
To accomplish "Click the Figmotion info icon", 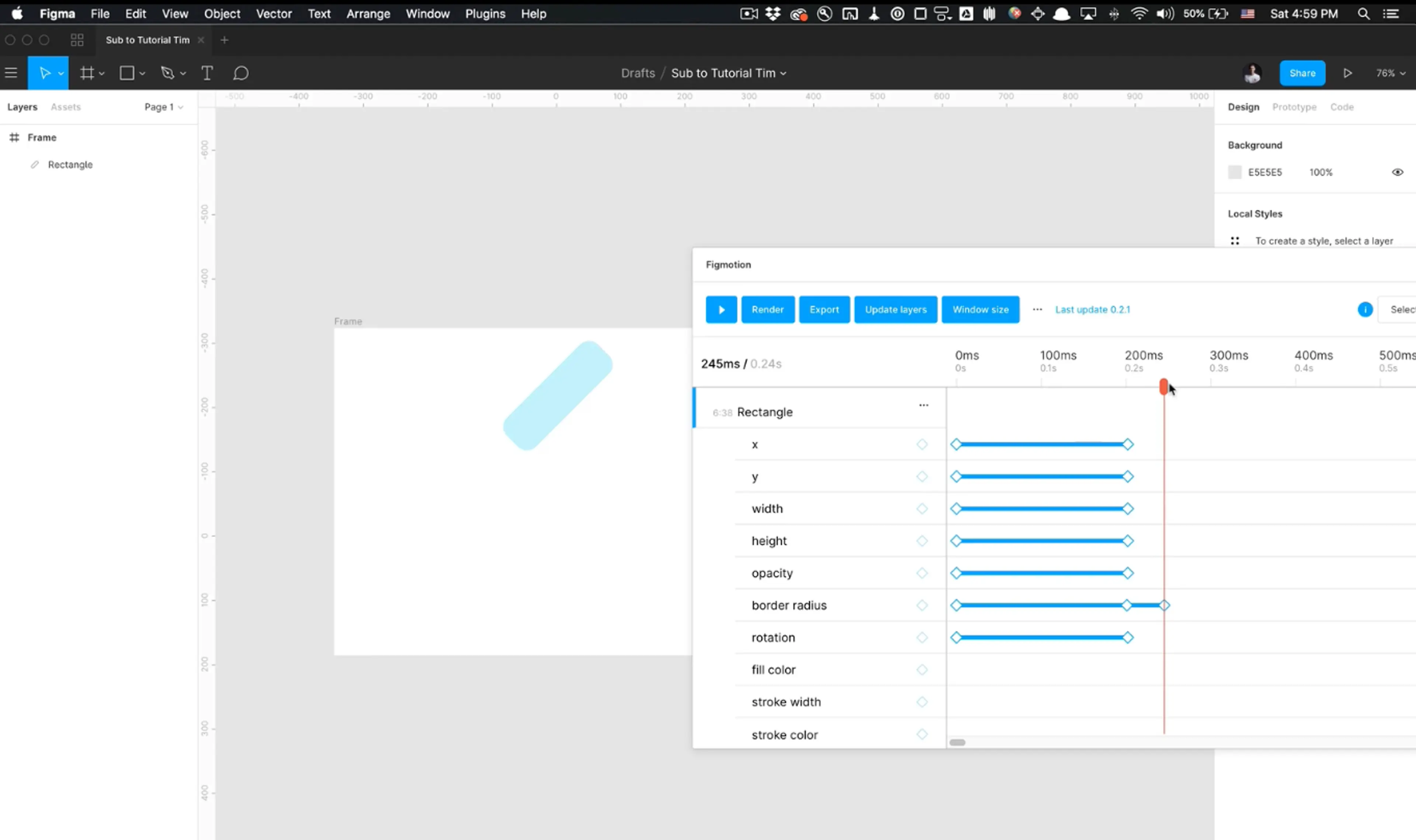I will tap(1364, 310).
